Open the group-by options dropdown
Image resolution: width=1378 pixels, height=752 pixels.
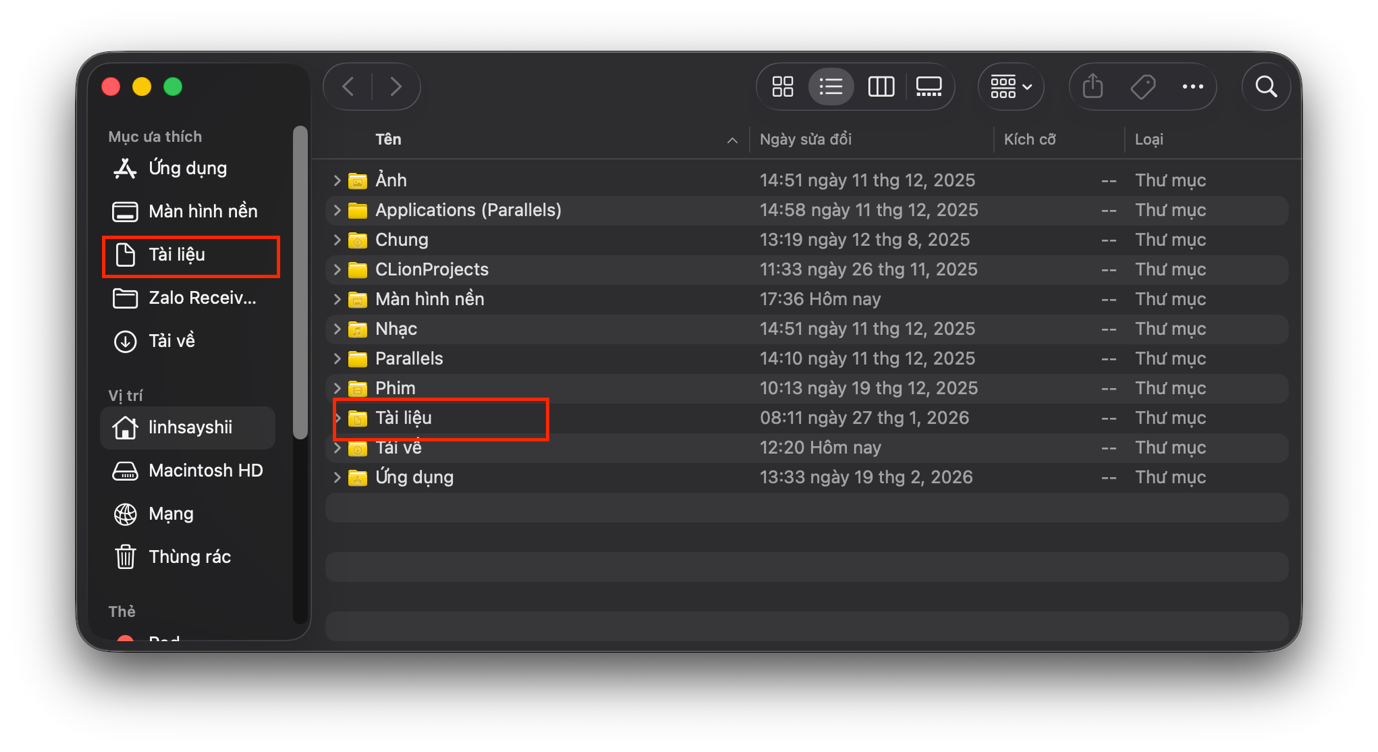click(x=1011, y=87)
